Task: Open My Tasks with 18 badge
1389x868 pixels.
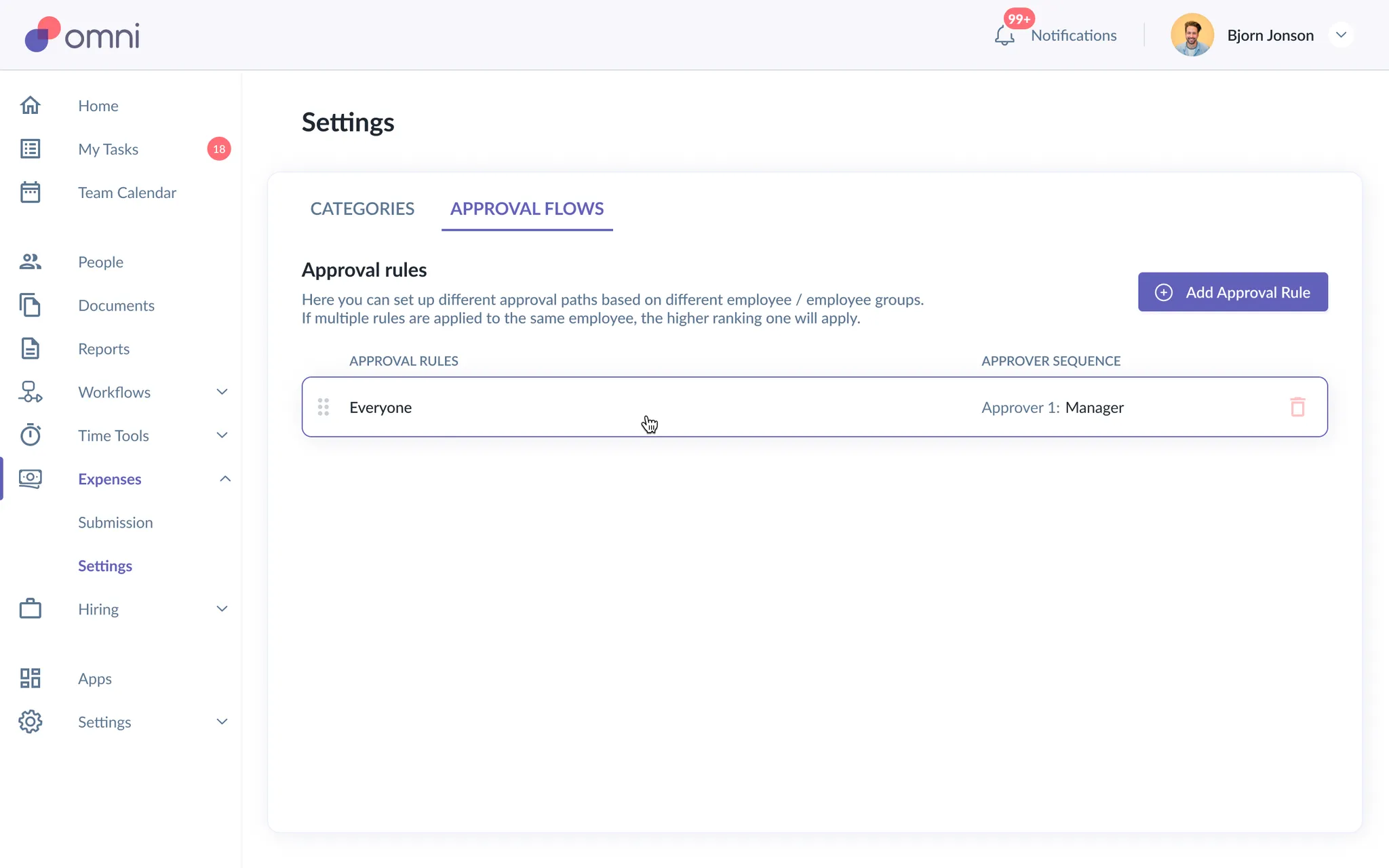Action: (109, 149)
